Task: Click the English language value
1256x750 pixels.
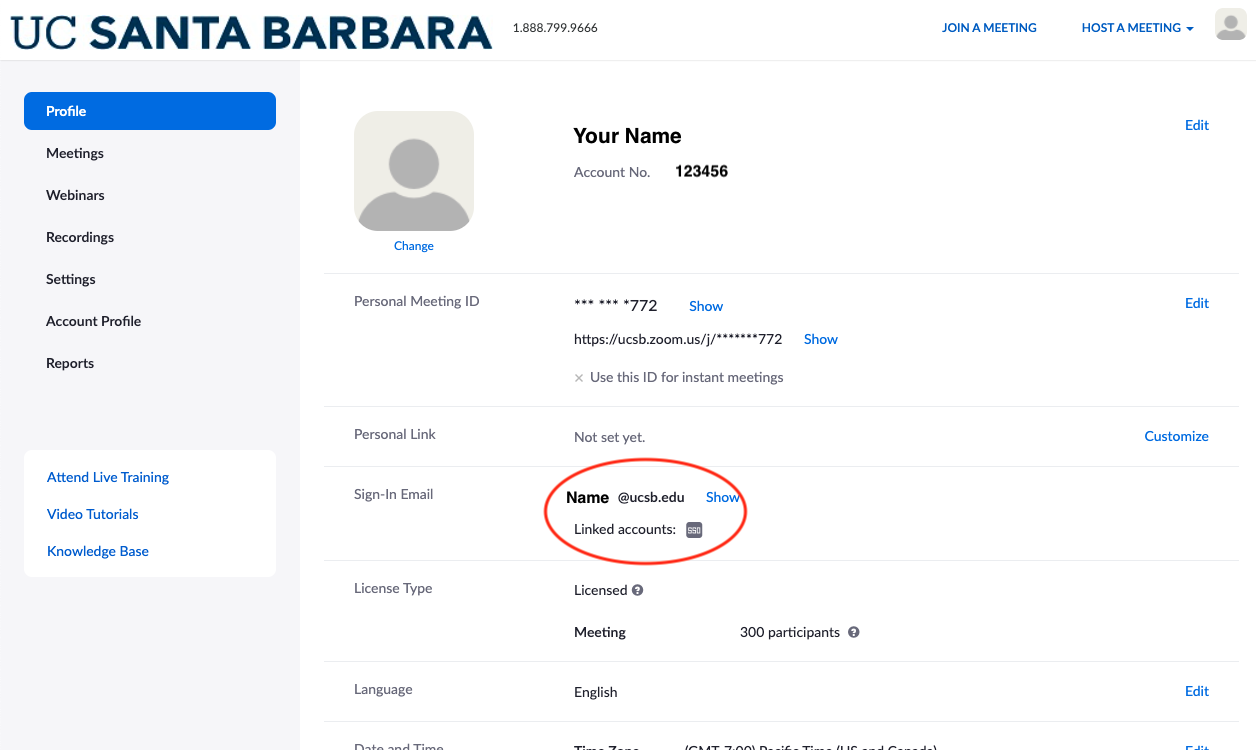Action: [x=596, y=692]
